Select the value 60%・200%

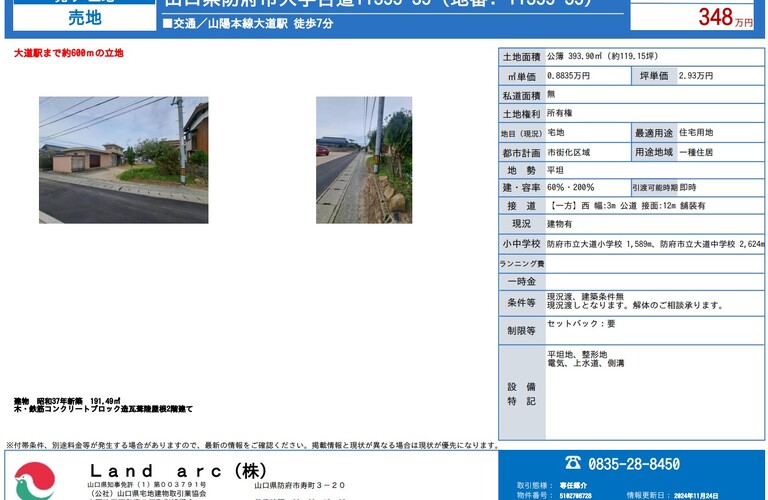tap(571, 188)
